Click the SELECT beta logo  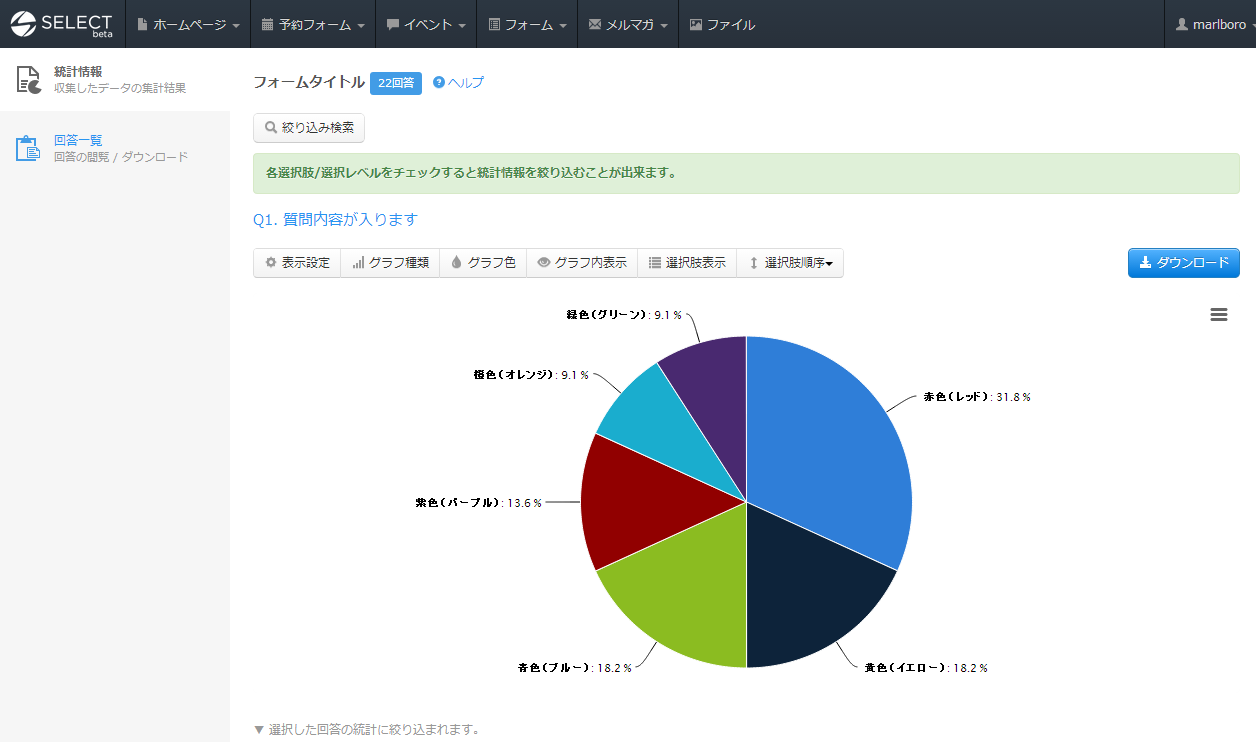[x=62, y=24]
